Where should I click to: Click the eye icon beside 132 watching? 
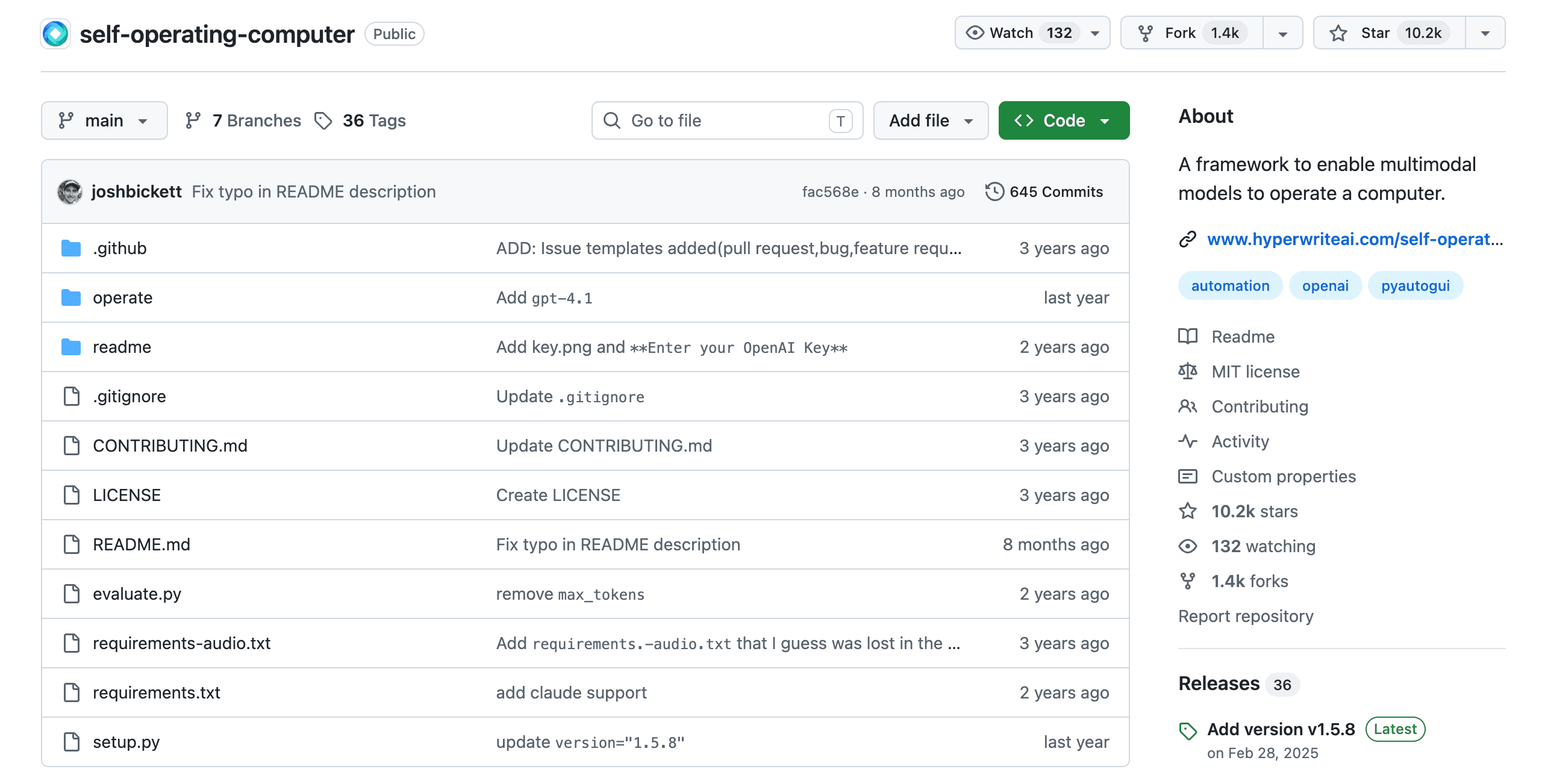click(x=1188, y=546)
